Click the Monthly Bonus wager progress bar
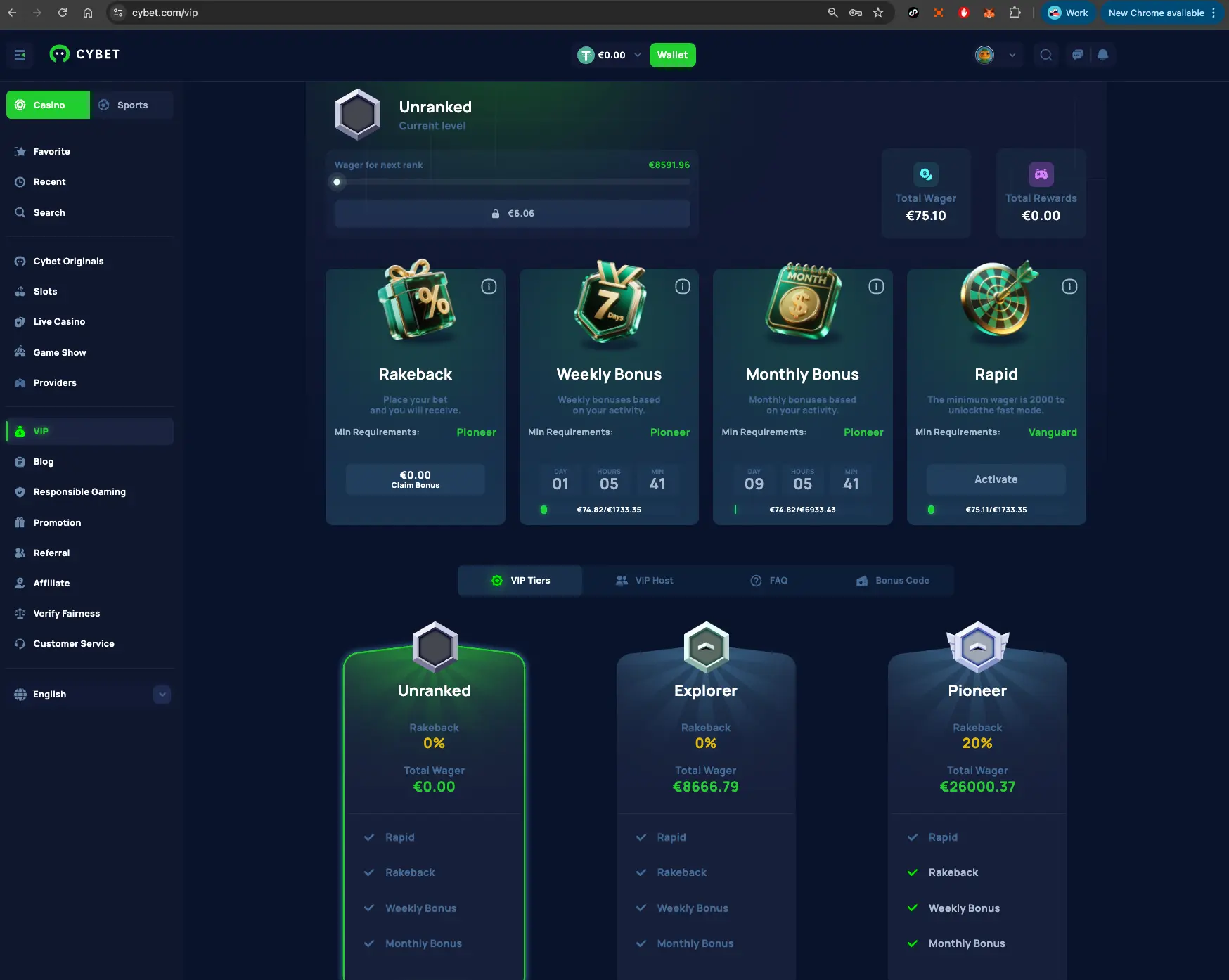This screenshot has height=980, width=1229. pyautogui.click(x=802, y=510)
